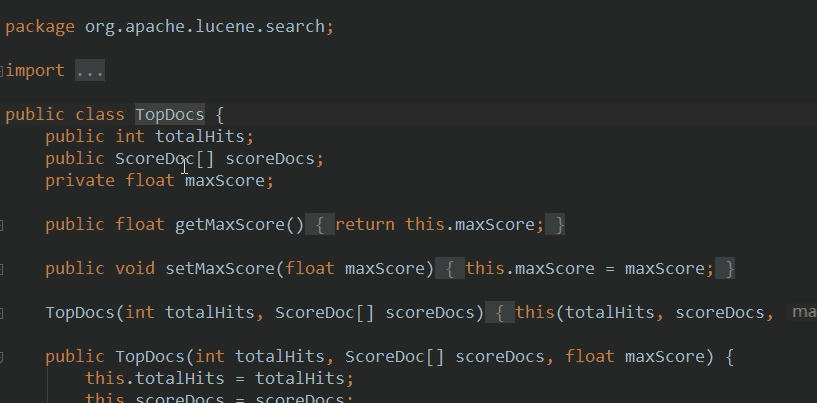
Task: Click folded closing brace ending getMaxScore line
Action: click(555, 225)
